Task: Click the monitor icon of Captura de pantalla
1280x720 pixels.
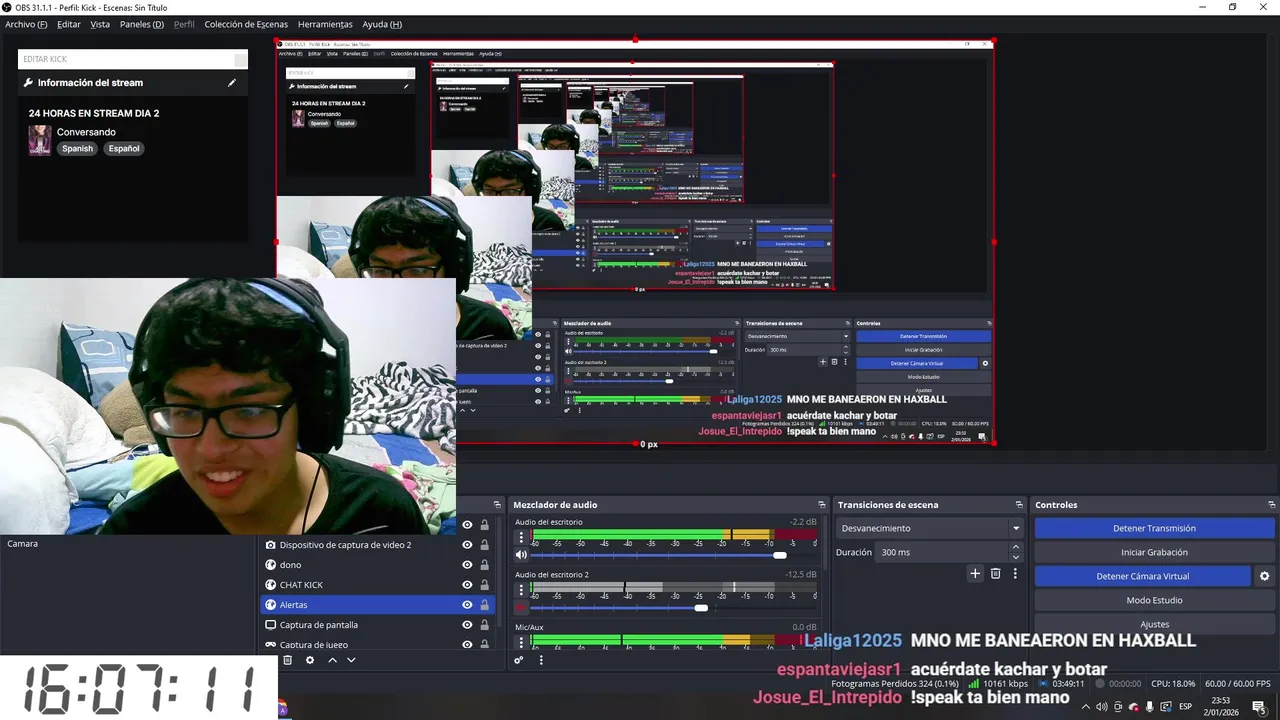Action: coord(270,625)
